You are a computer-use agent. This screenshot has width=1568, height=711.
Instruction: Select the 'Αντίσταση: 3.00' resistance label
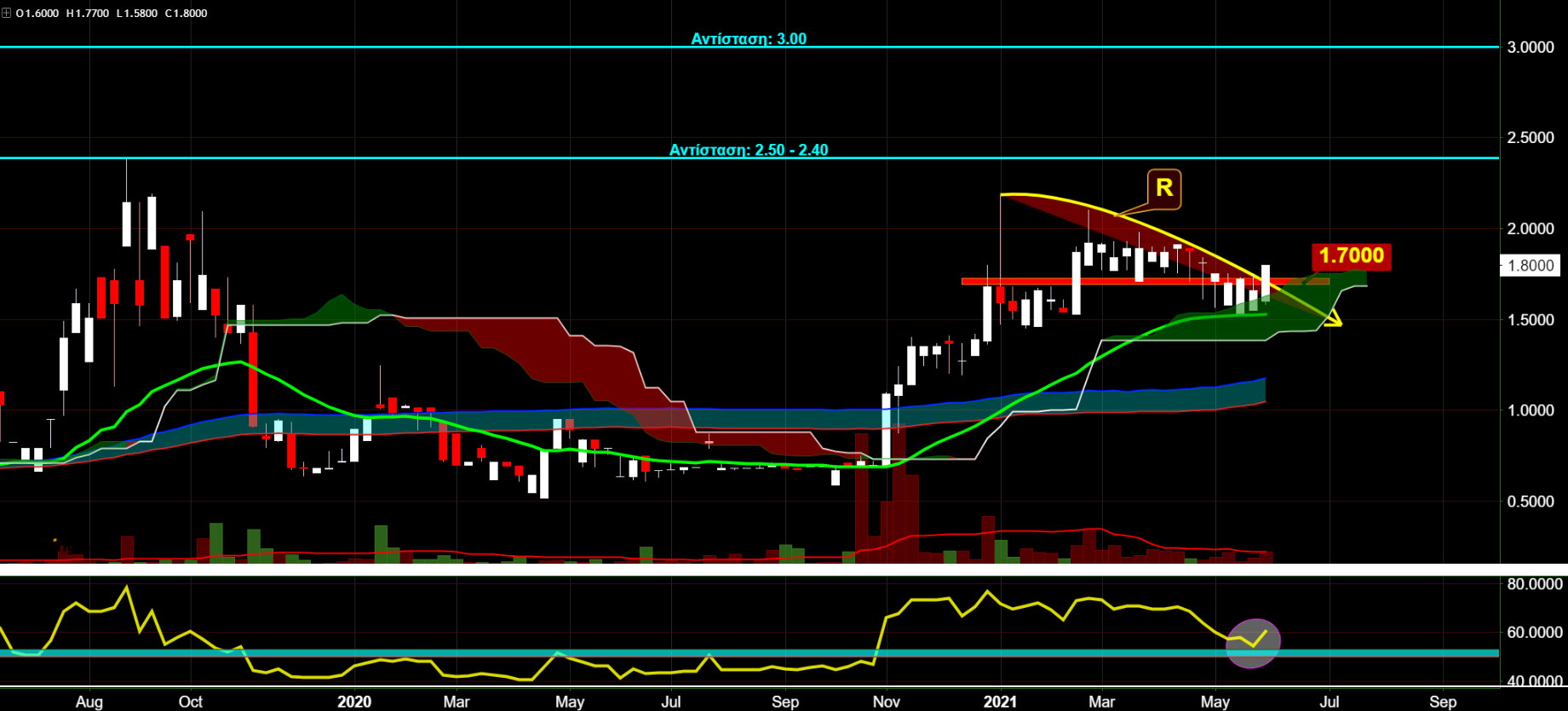749,38
